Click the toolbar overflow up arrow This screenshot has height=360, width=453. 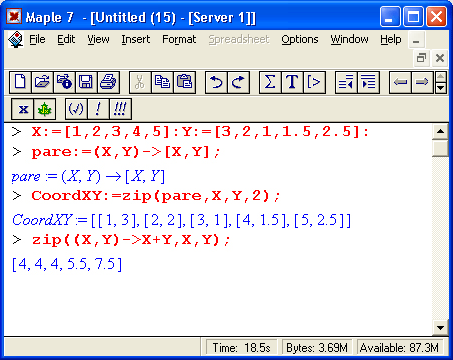441,77
